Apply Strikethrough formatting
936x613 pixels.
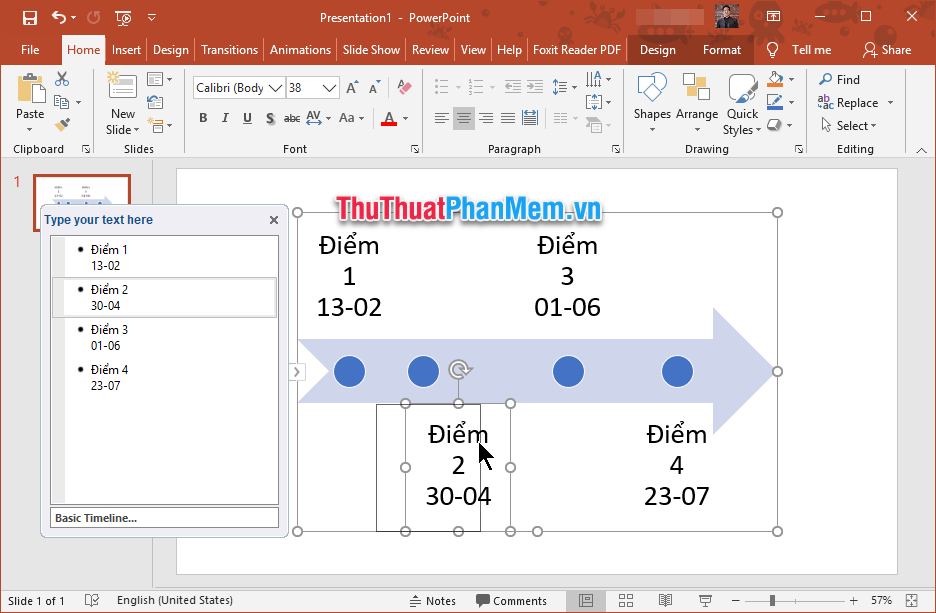(291, 118)
